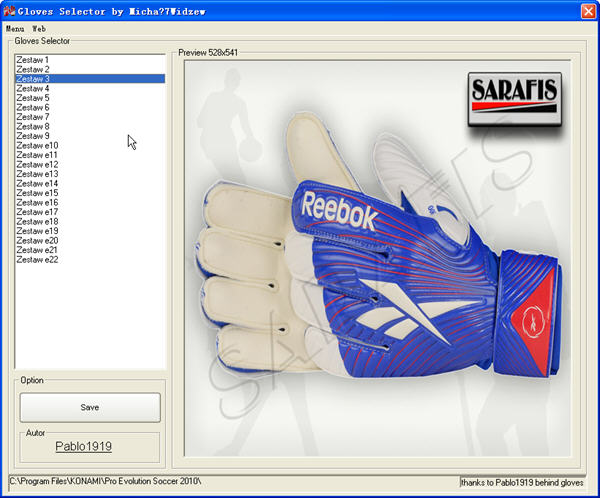Click the SARAFIS logo in preview

(515, 100)
